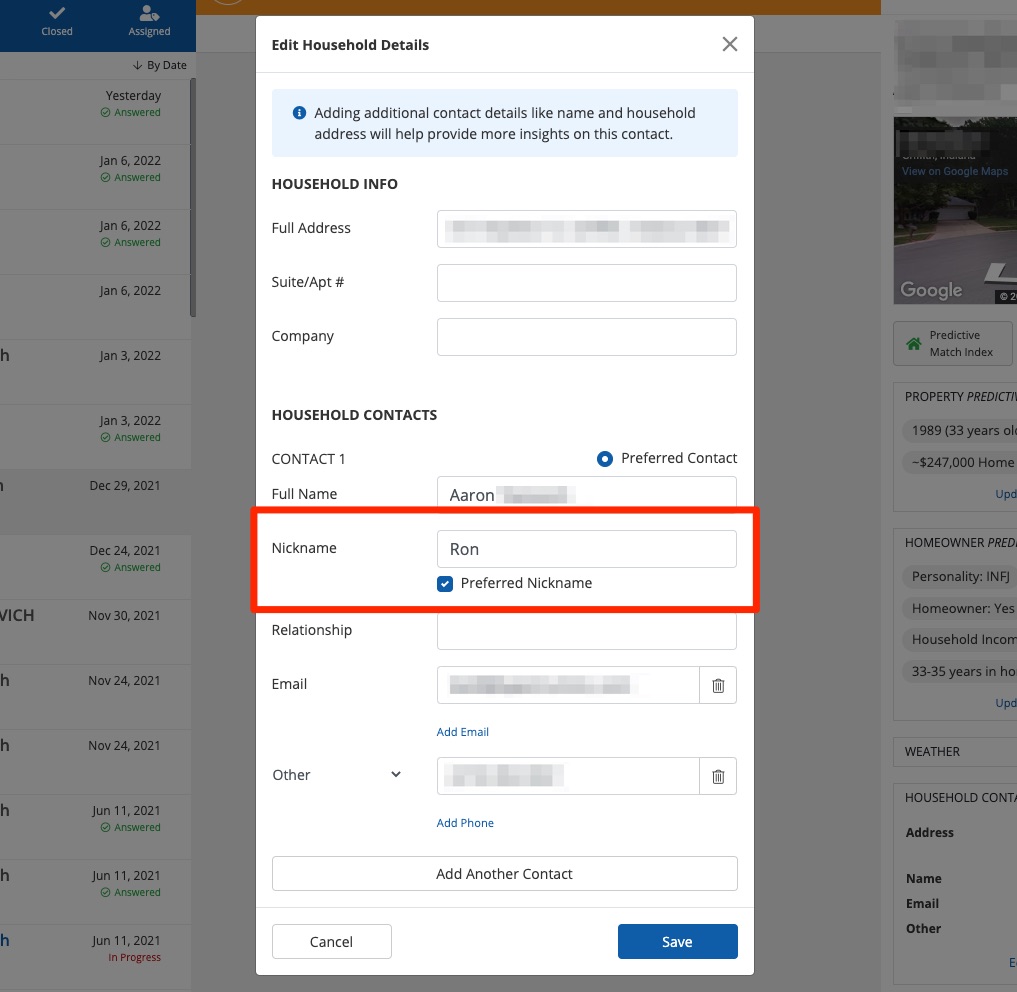The image size is (1017, 992).
Task: Sort conversations using By Date
Action: 159,65
